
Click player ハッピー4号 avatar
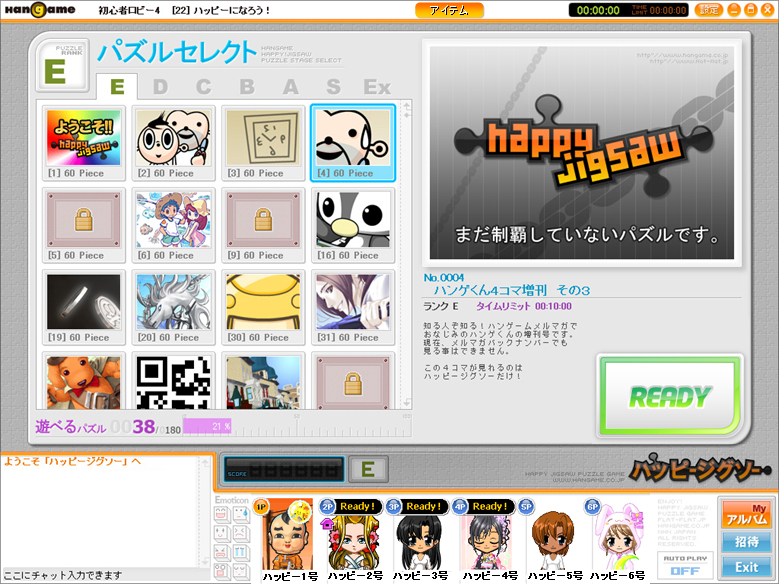click(488, 542)
